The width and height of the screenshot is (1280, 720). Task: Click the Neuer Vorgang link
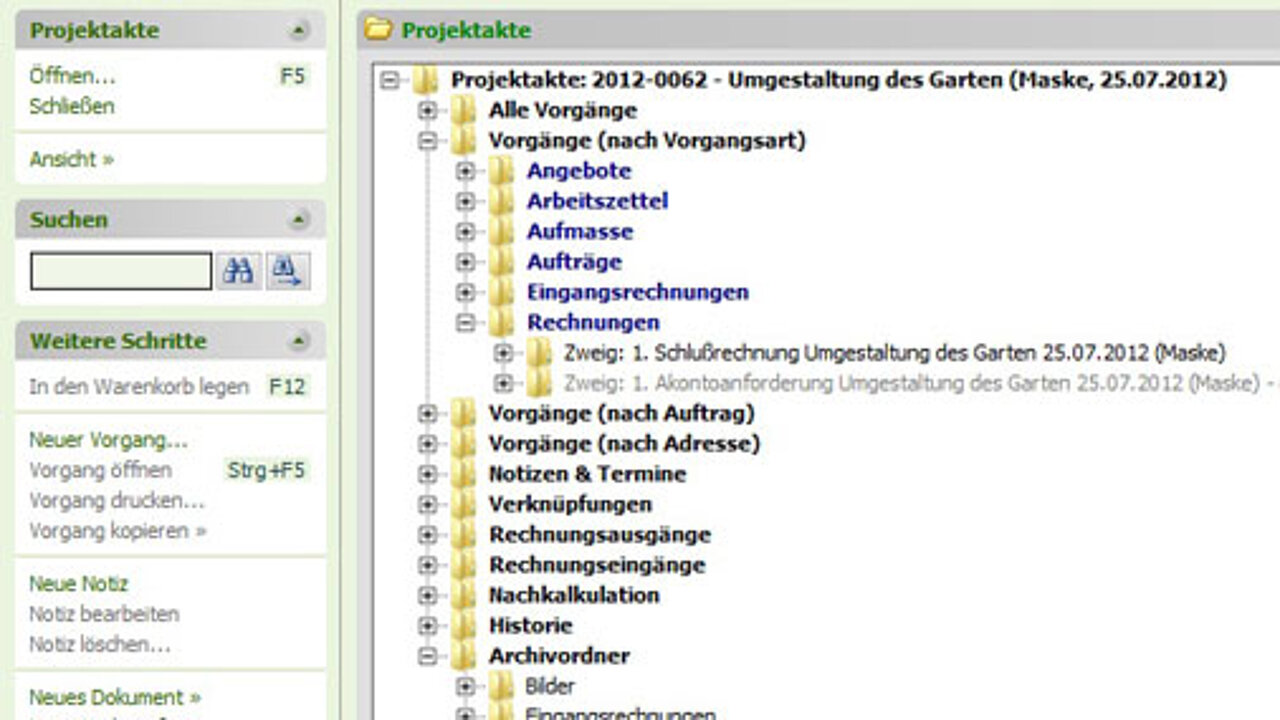pos(108,440)
